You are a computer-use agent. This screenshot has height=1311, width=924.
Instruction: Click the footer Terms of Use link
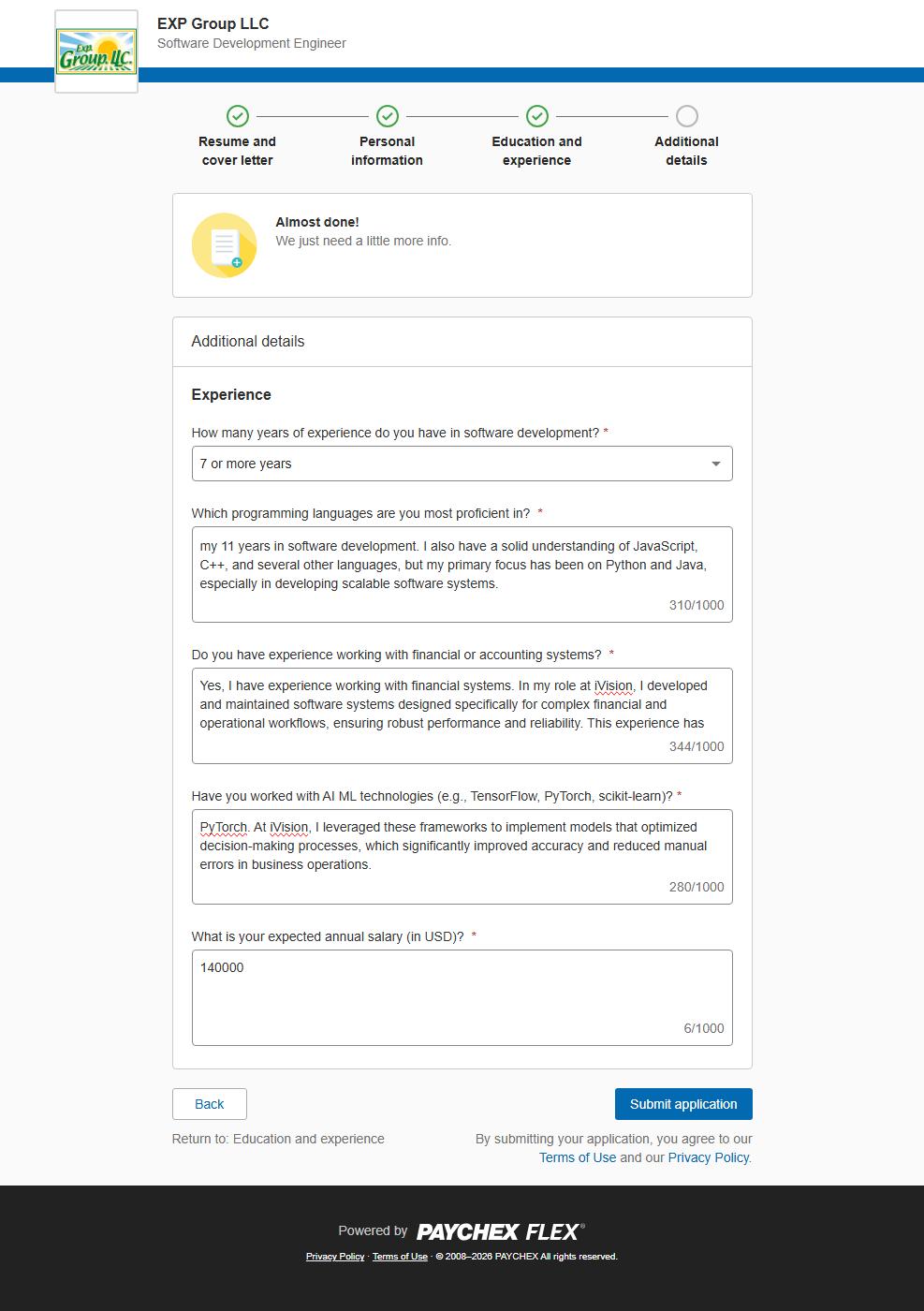tap(400, 1257)
